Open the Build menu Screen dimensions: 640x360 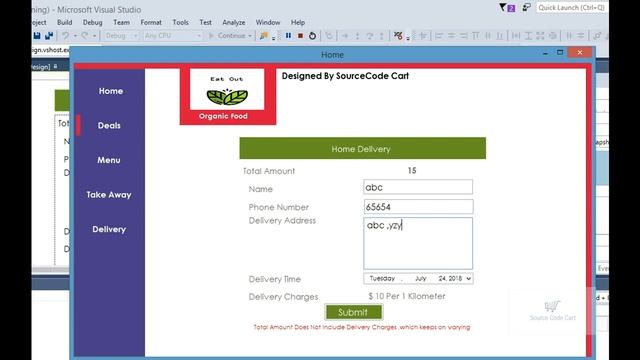tap(64, 22)
